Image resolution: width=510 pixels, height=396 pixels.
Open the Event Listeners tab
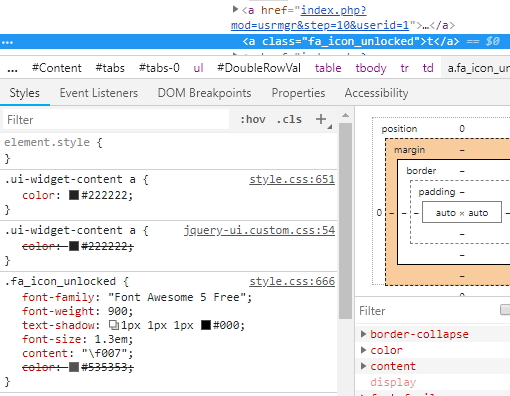pos(99,93)
